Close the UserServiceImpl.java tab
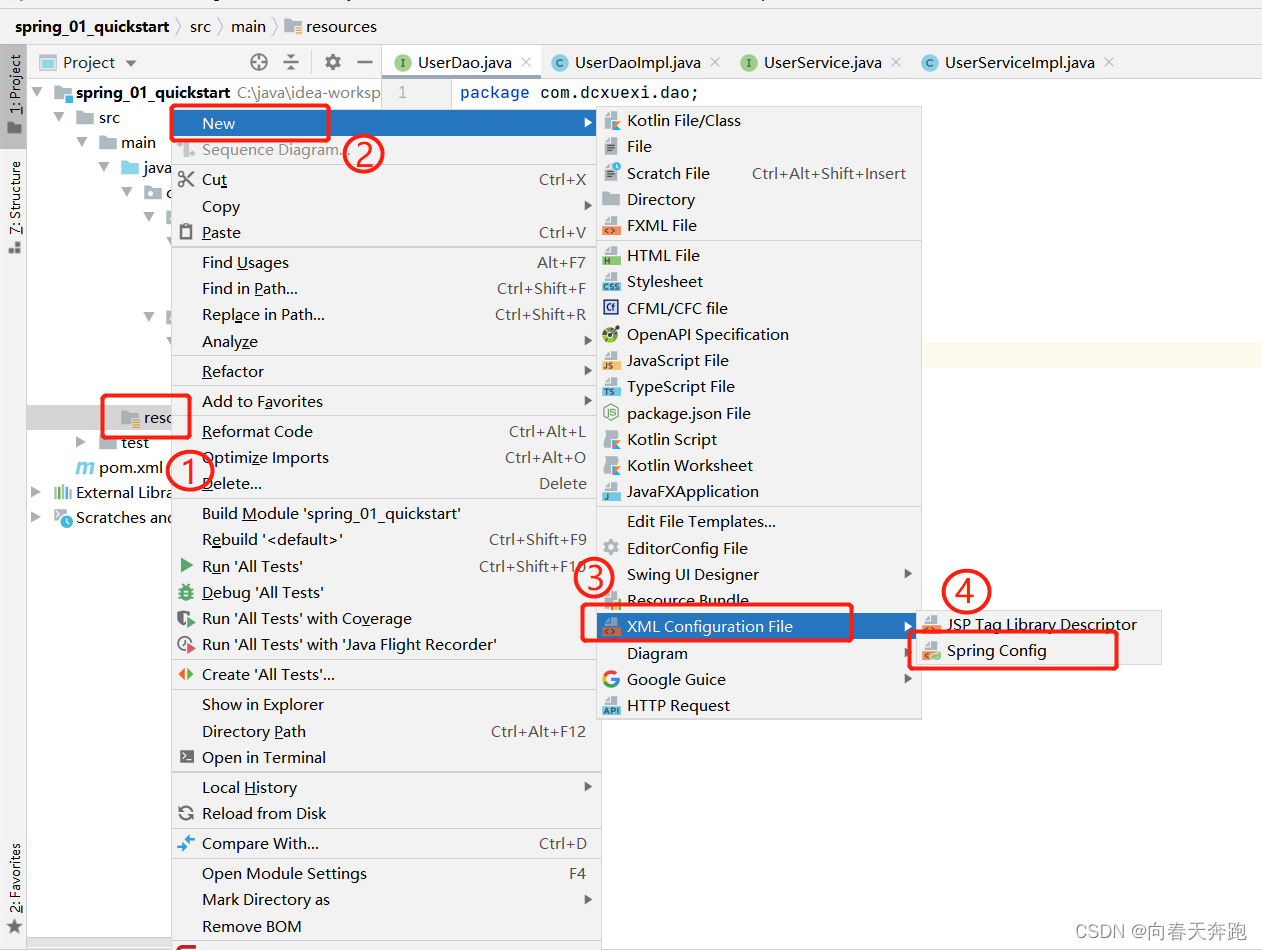 pyautogui.click(x=1109, y=62)
